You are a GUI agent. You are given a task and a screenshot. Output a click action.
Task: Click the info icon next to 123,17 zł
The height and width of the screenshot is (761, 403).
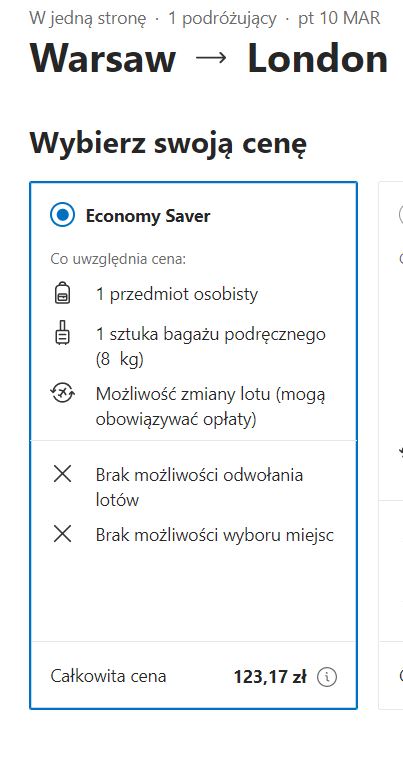(x=327, y=677)
